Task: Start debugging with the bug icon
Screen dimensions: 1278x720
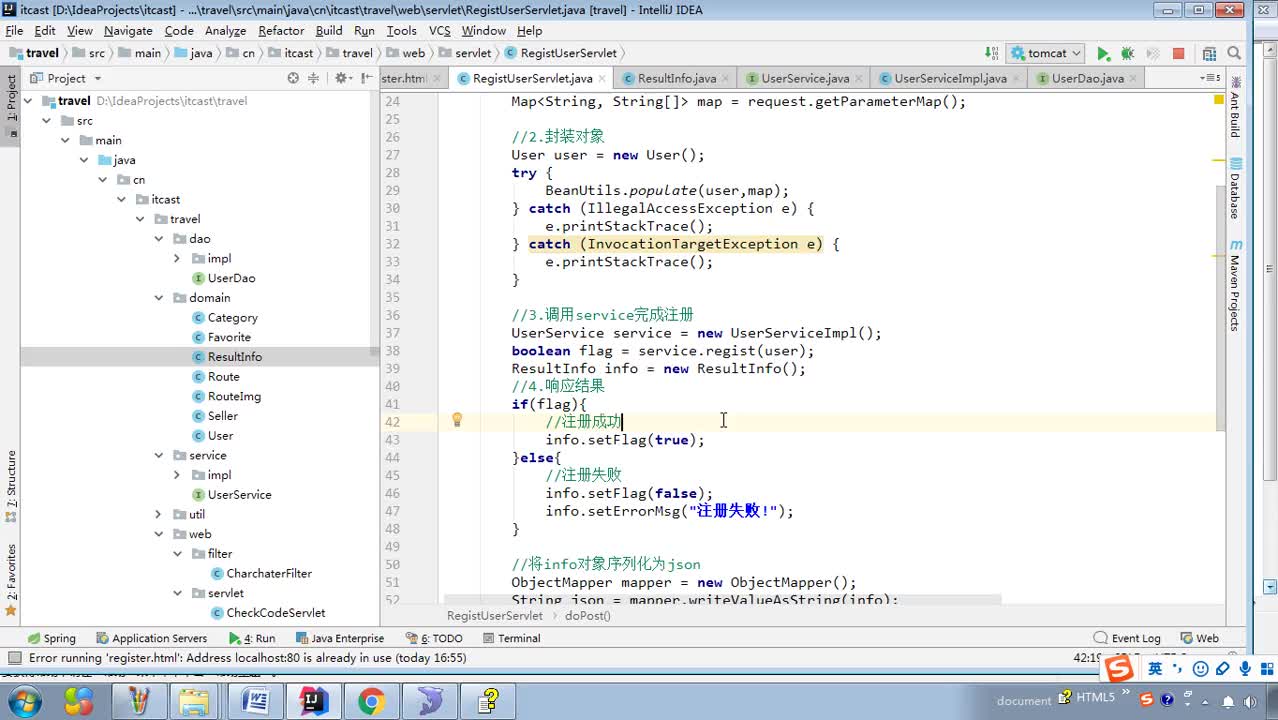Action: click(1127, 53)
